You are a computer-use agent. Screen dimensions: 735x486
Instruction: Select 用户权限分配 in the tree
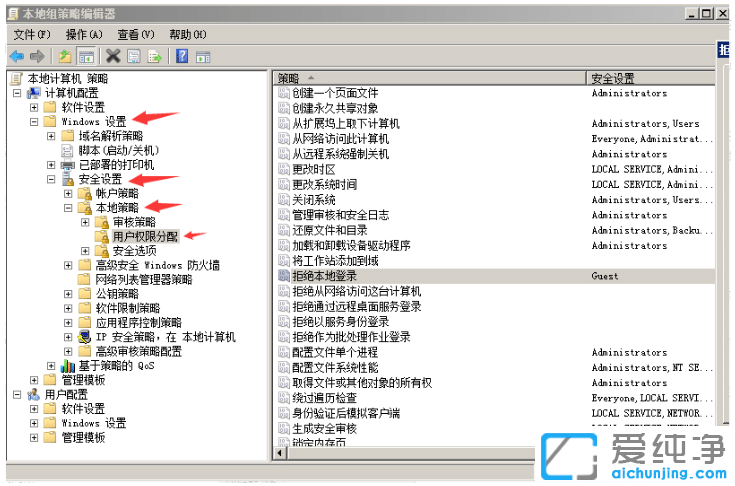tap(144, 237)
